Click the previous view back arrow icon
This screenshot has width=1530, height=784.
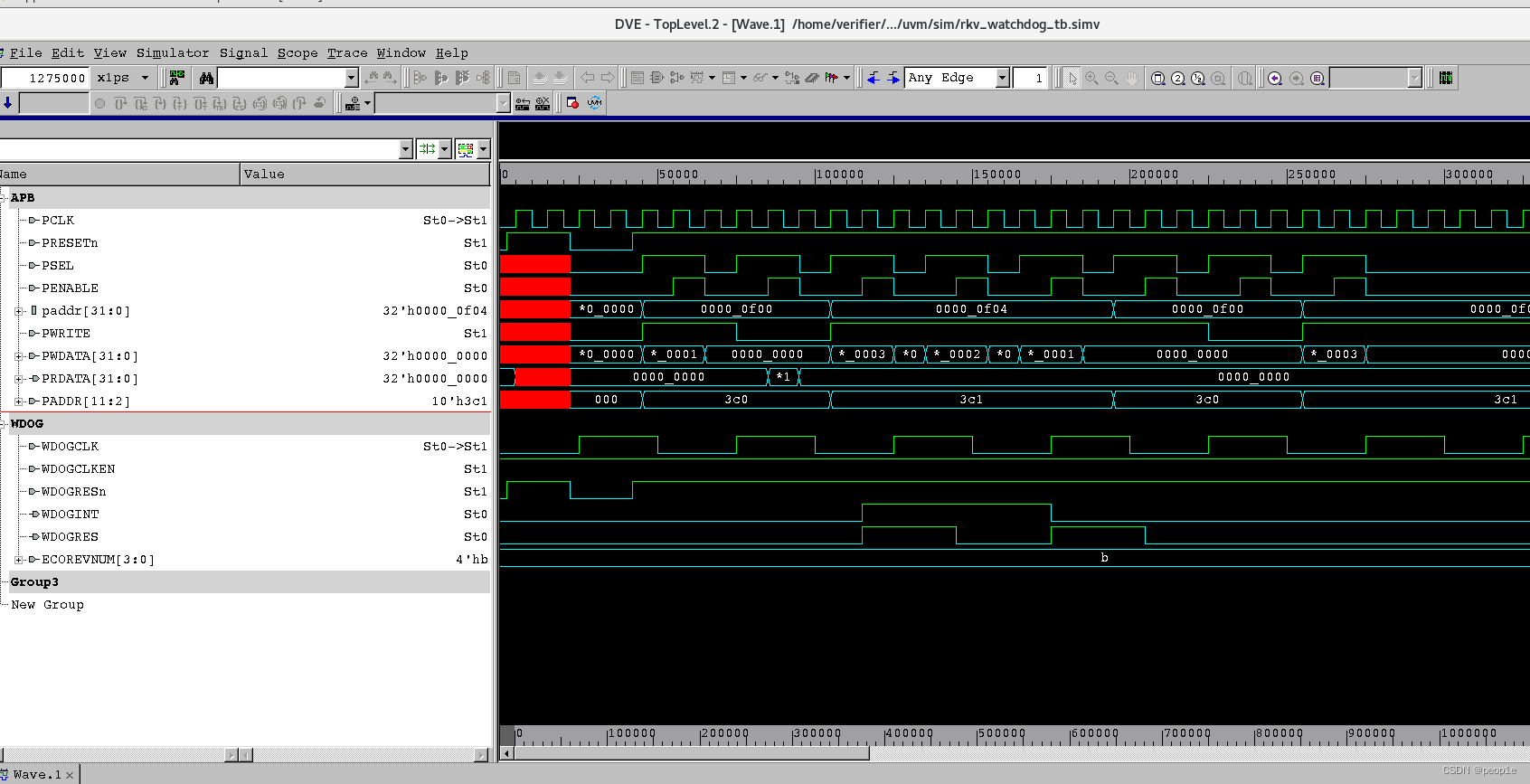click(x=1274, y=79)
